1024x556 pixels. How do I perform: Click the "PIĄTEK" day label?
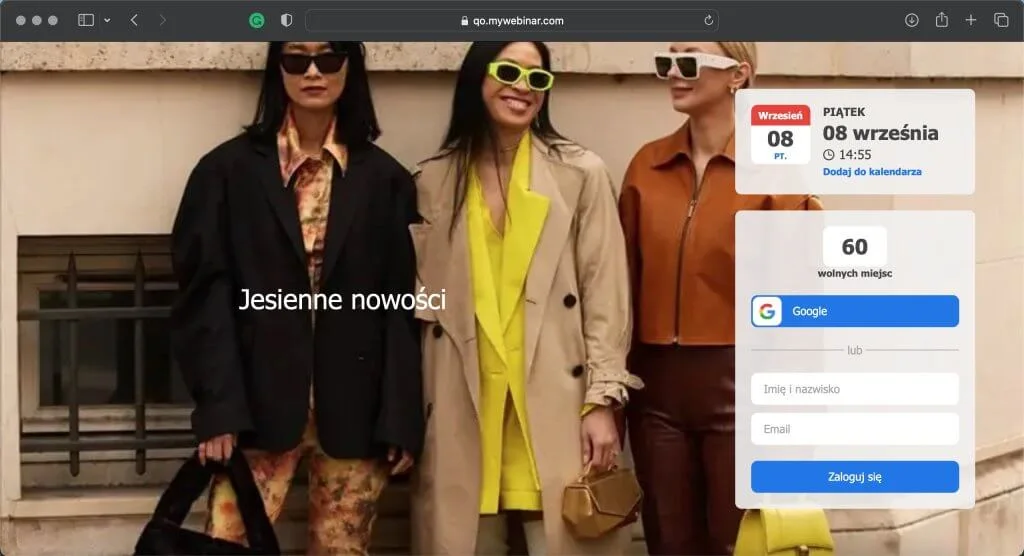click(x=844, y=112)
